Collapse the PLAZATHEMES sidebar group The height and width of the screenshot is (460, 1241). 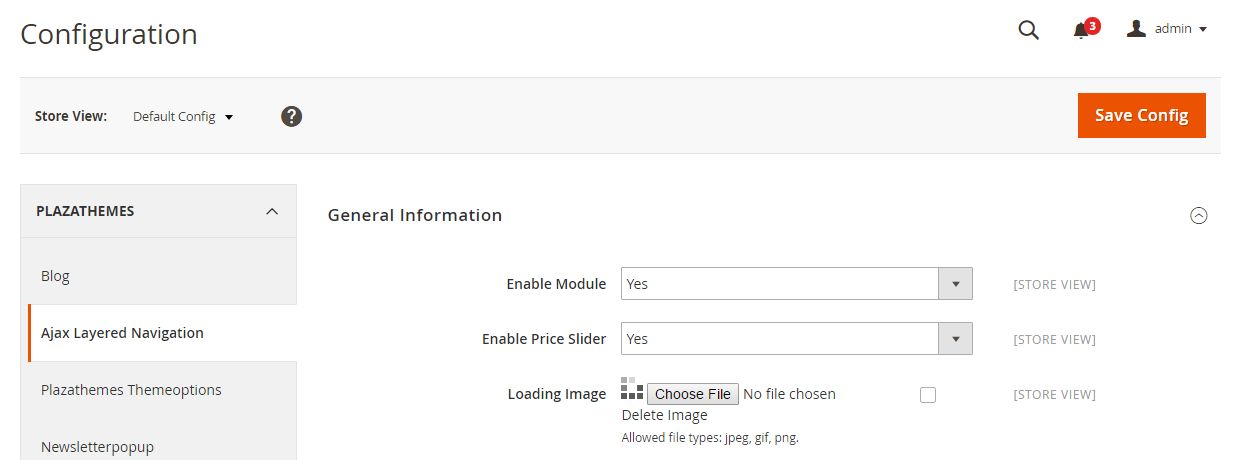(x=271, y=211)
